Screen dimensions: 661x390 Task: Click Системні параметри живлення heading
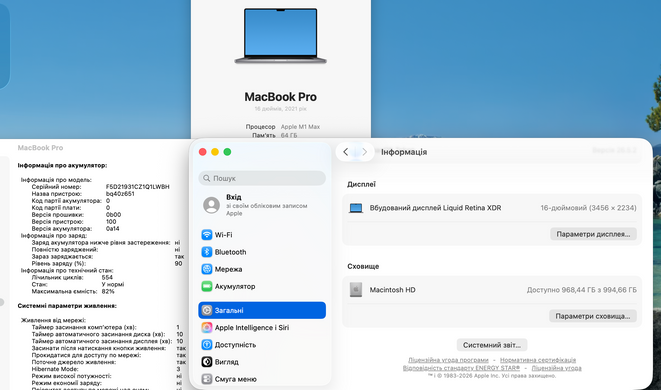coord(67,306)
